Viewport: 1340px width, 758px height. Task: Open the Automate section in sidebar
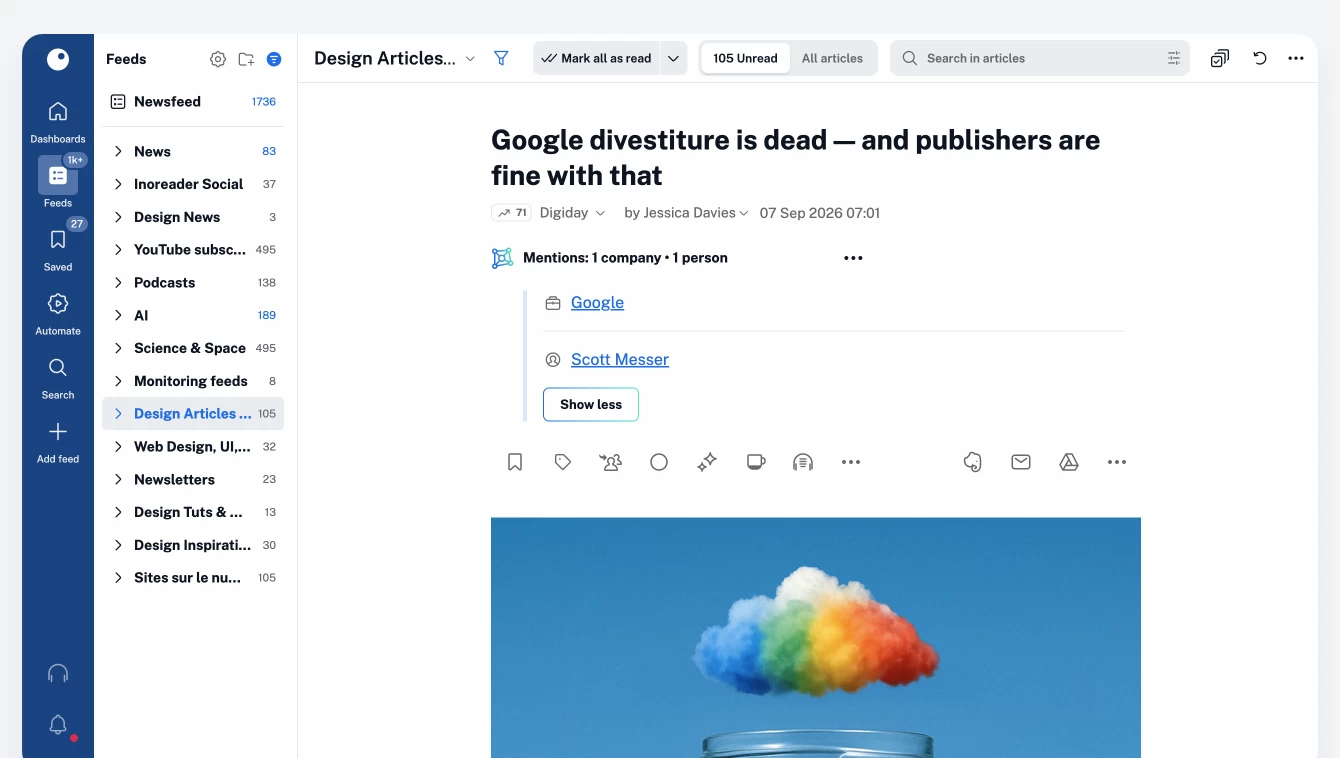(58, 313)
